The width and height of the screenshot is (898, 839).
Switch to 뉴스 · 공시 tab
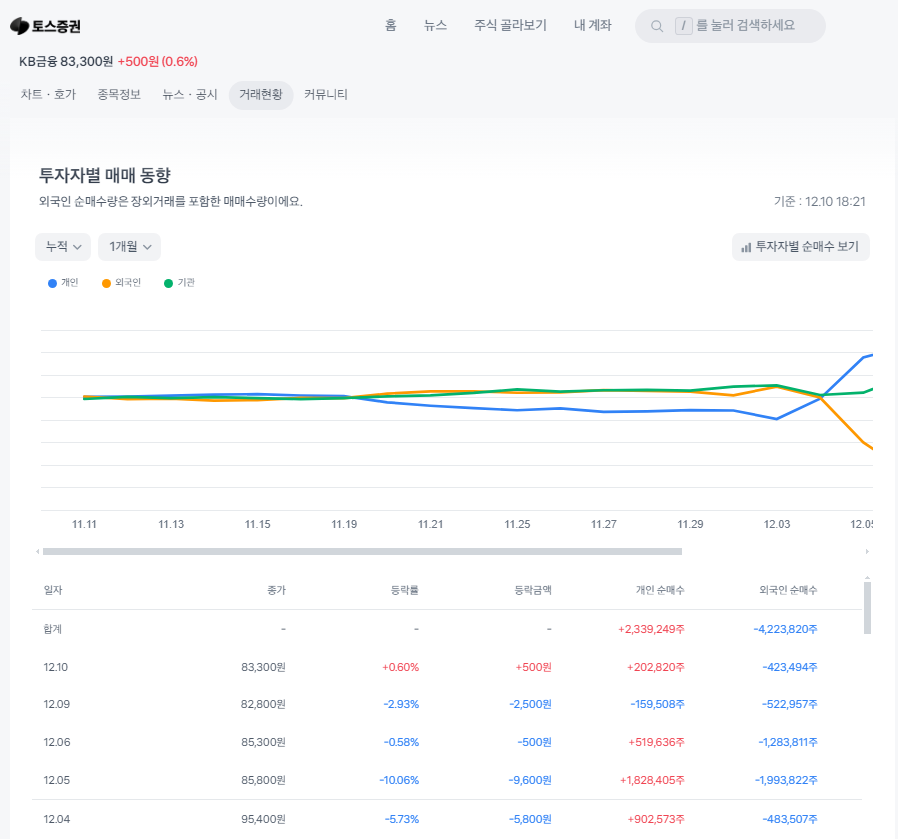click(190, 94)
